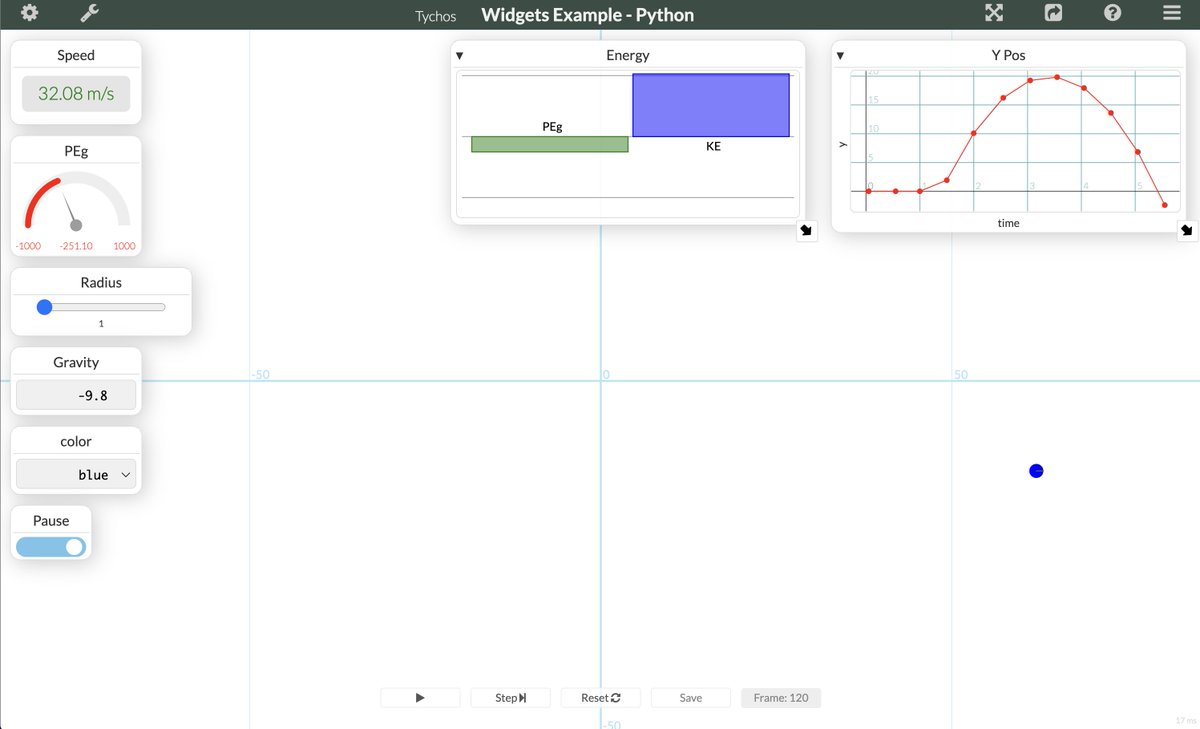Image resolution: width=1200 pixels, height=729 pixels.
Task: Click the blue ball in the scene
Action: [x=1036, y=471]
